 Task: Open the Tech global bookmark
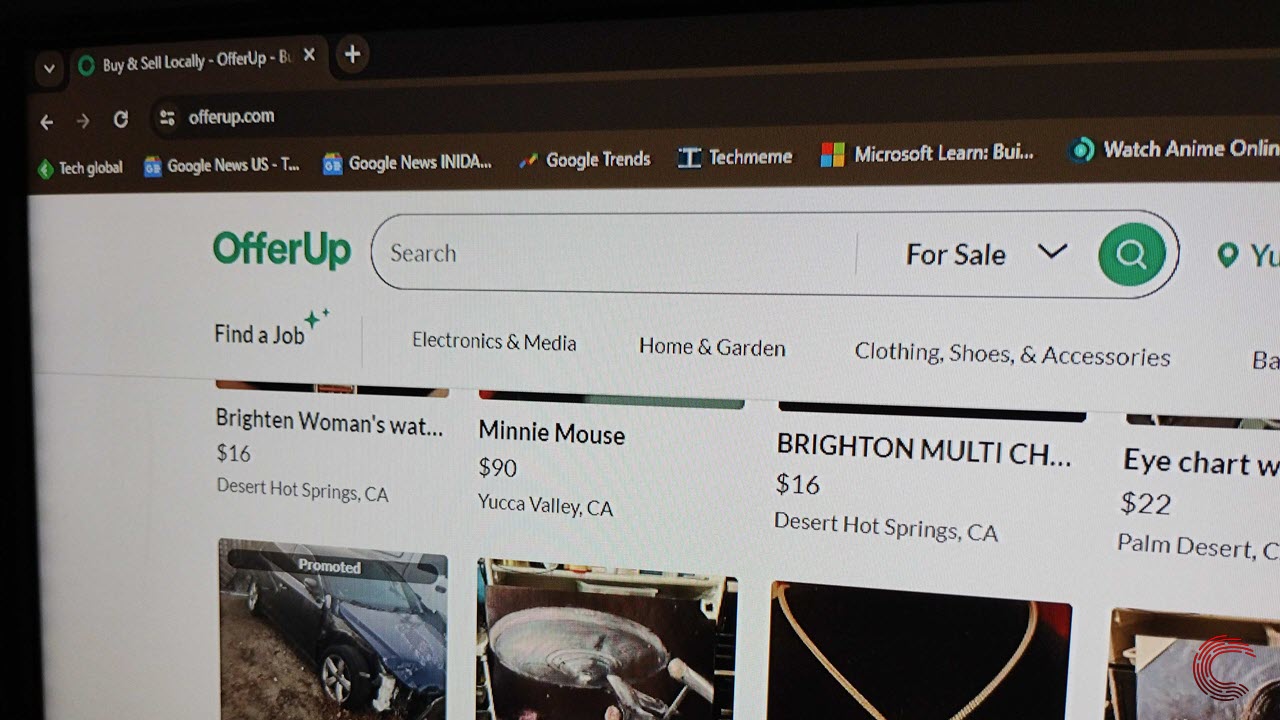point(80,168)
